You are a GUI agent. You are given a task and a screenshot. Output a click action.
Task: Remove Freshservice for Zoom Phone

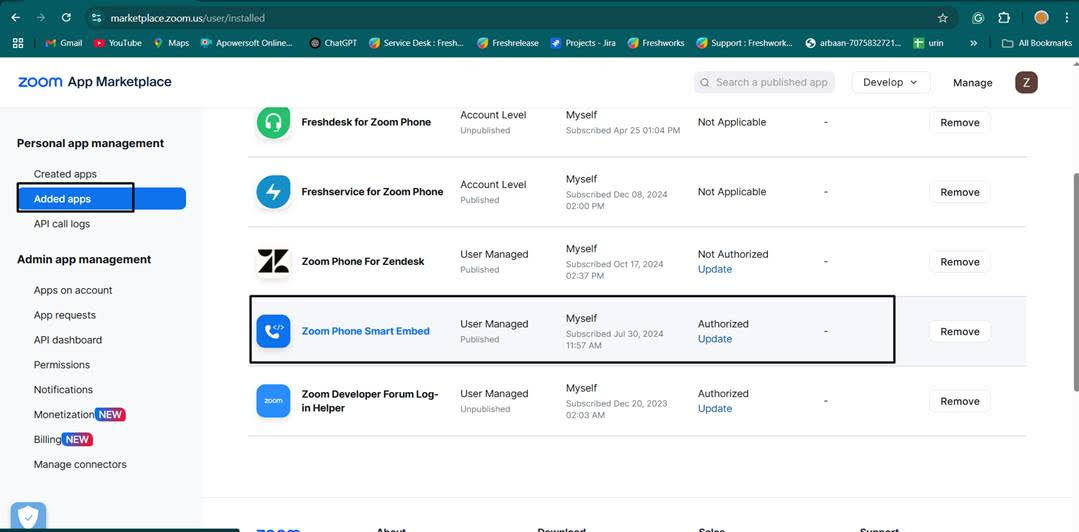tap(959, 192)
